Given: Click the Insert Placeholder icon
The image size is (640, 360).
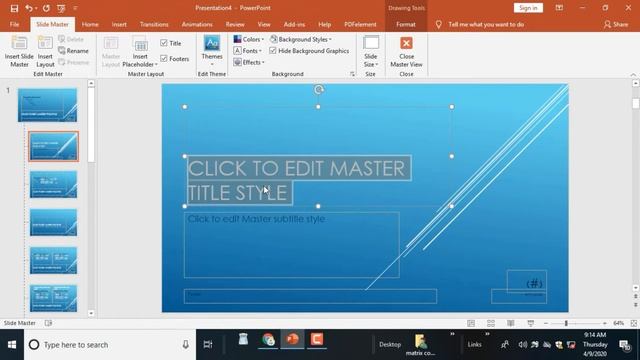Looking at the screenshot, I should click(x=140, y=44).
